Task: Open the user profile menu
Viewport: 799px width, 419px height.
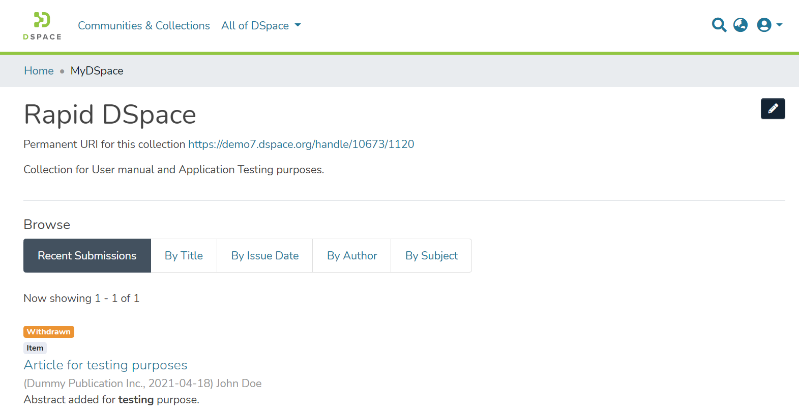Action: [x=769, y=25]
